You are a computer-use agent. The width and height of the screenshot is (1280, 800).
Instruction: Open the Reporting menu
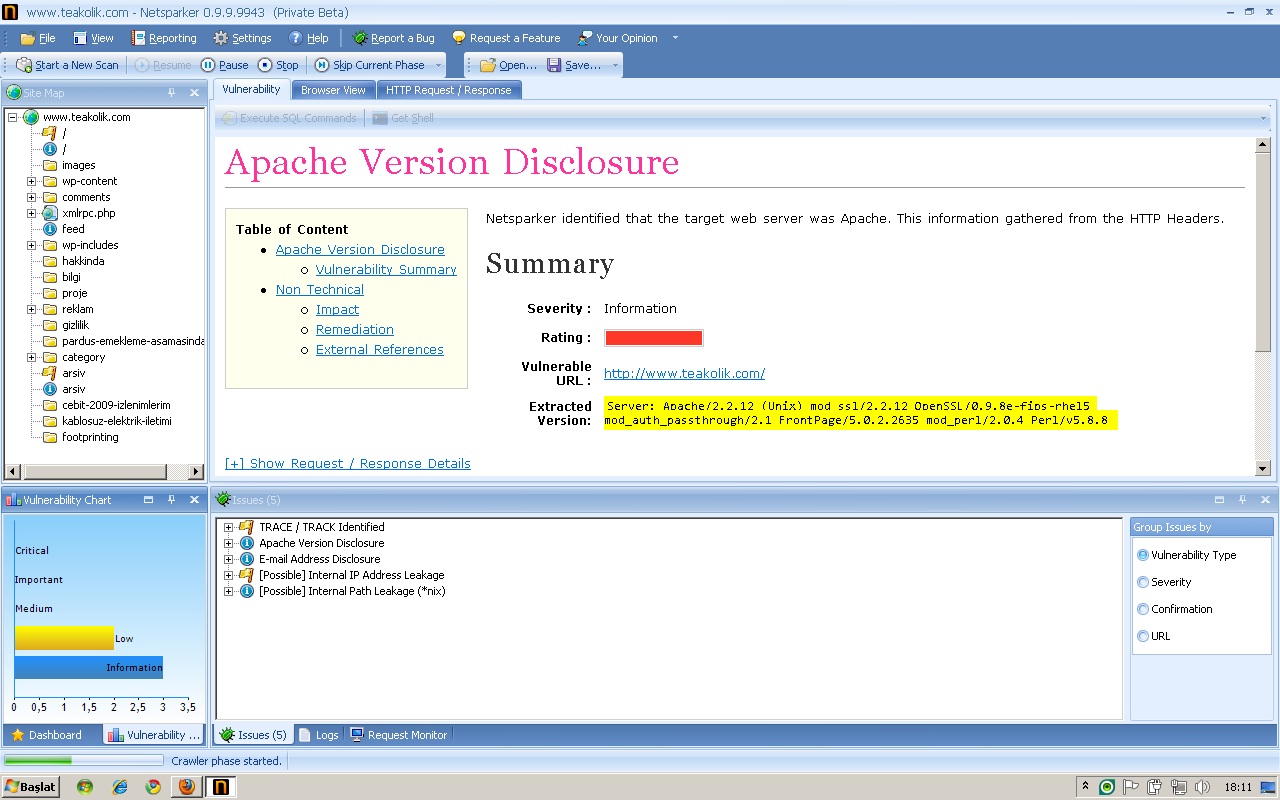click(x=163, y=38)
